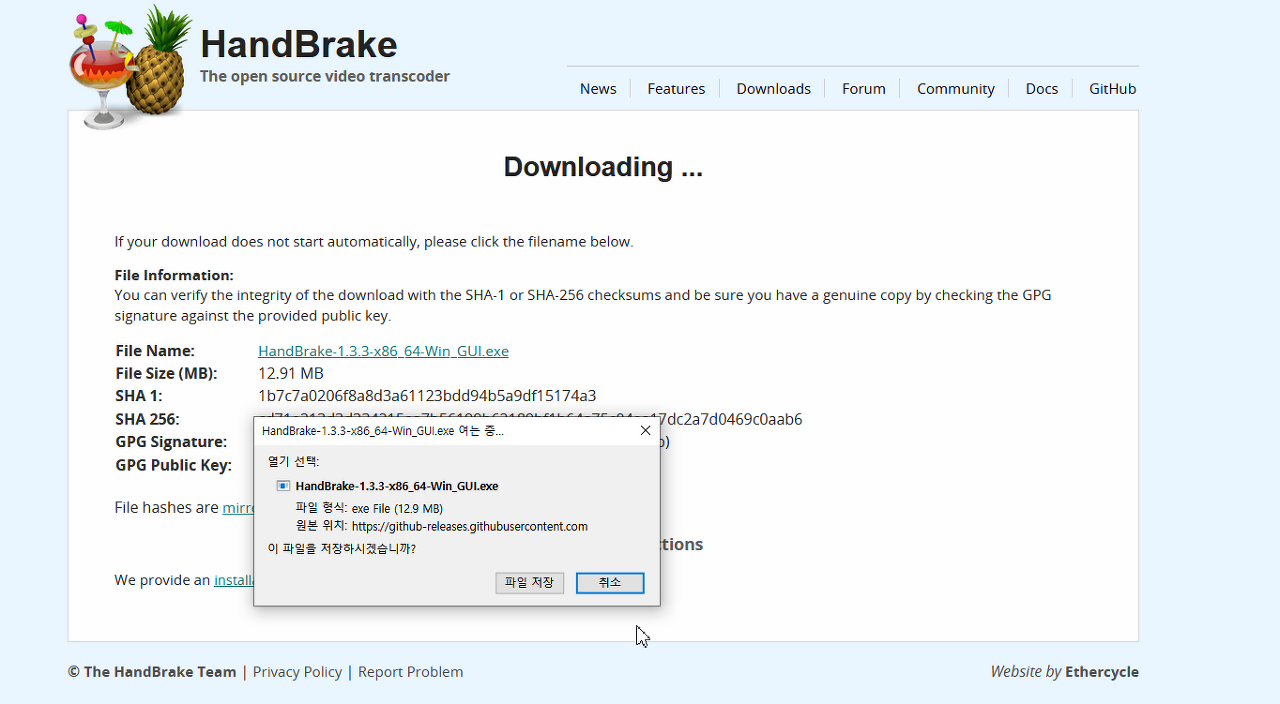
Task: Open the Community menu item
Action: [955, 89]
